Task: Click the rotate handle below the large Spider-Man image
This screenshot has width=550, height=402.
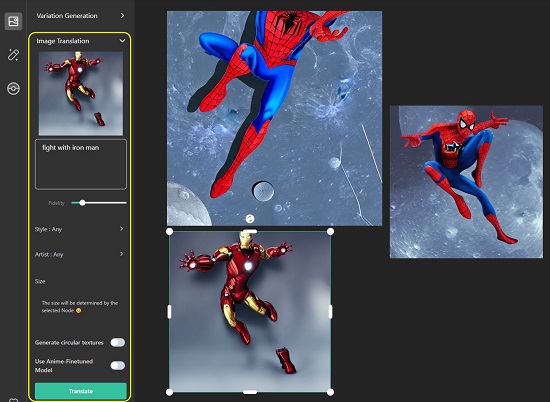Action: tap(250, 219)
